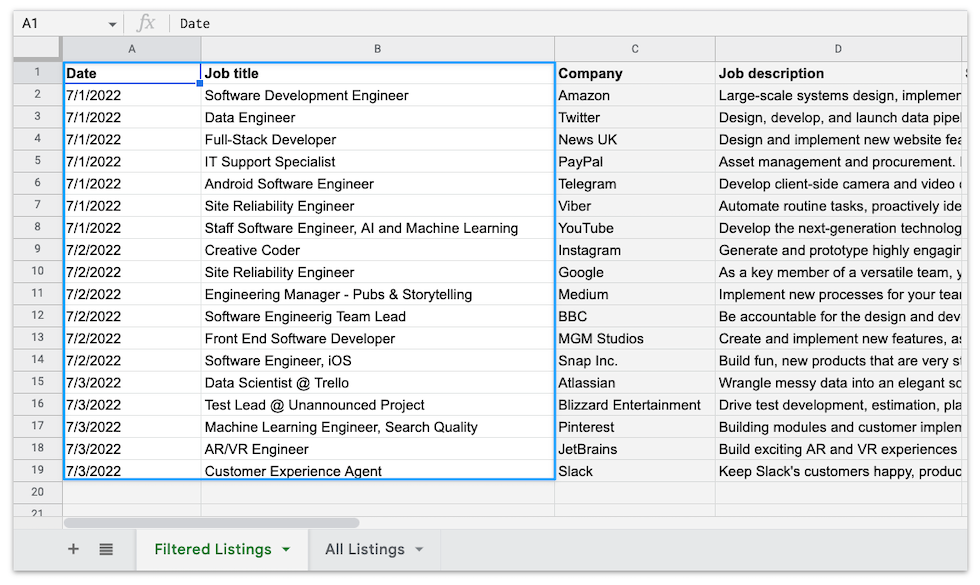Add a new sheet with the plus icon

tap(72, 549)
